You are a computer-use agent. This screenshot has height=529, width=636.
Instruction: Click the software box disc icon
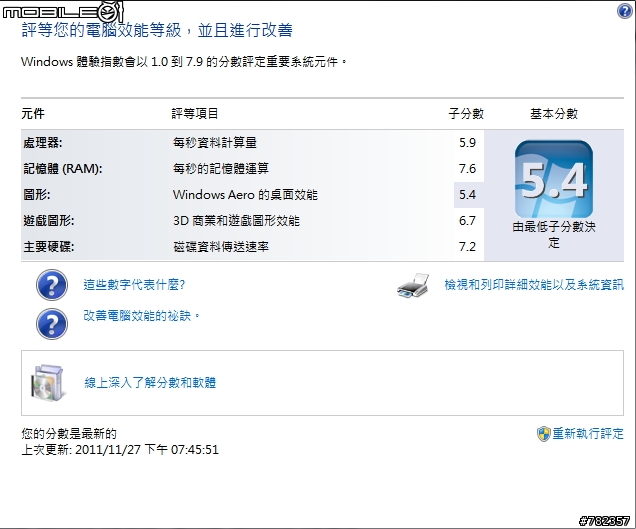(x=48, y=383)
